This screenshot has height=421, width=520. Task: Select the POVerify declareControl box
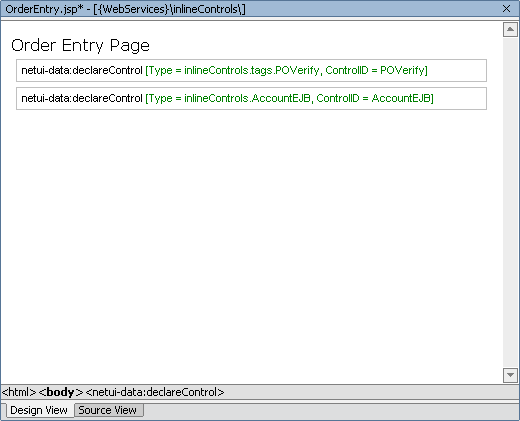251,70
